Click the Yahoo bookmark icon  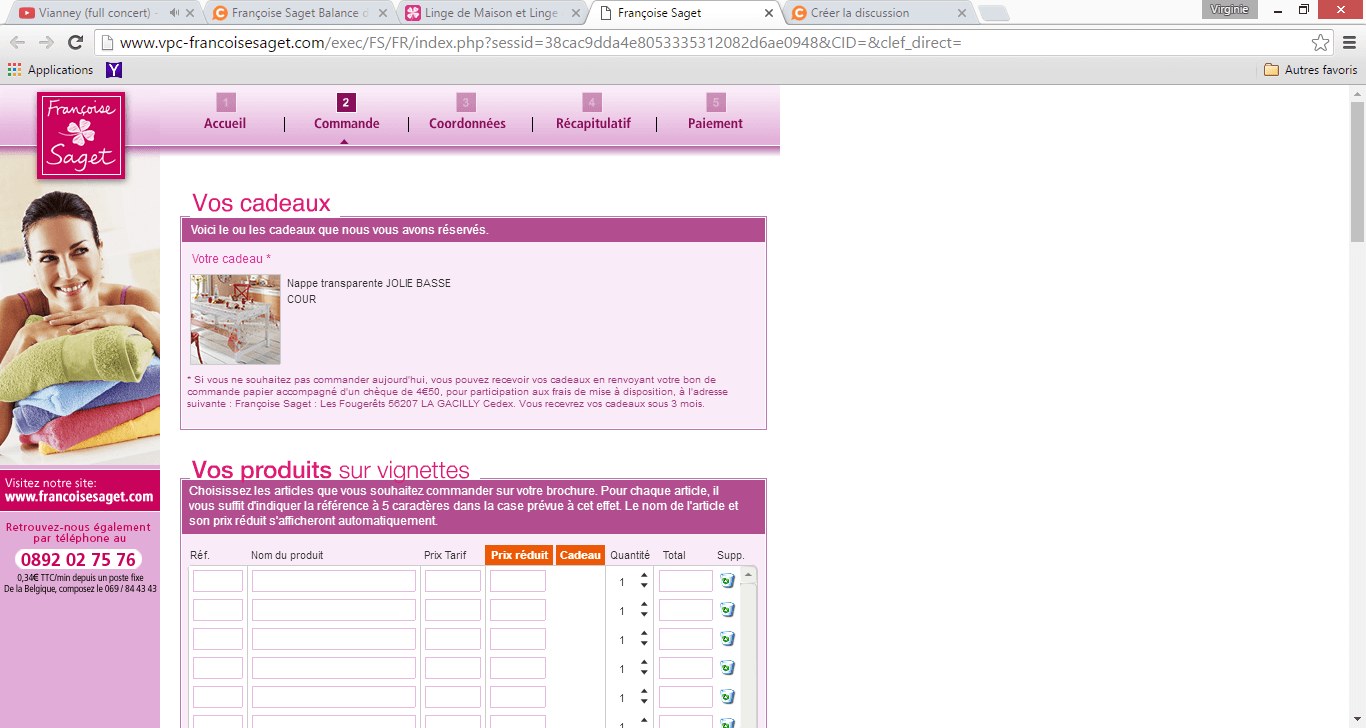(114, 70)
